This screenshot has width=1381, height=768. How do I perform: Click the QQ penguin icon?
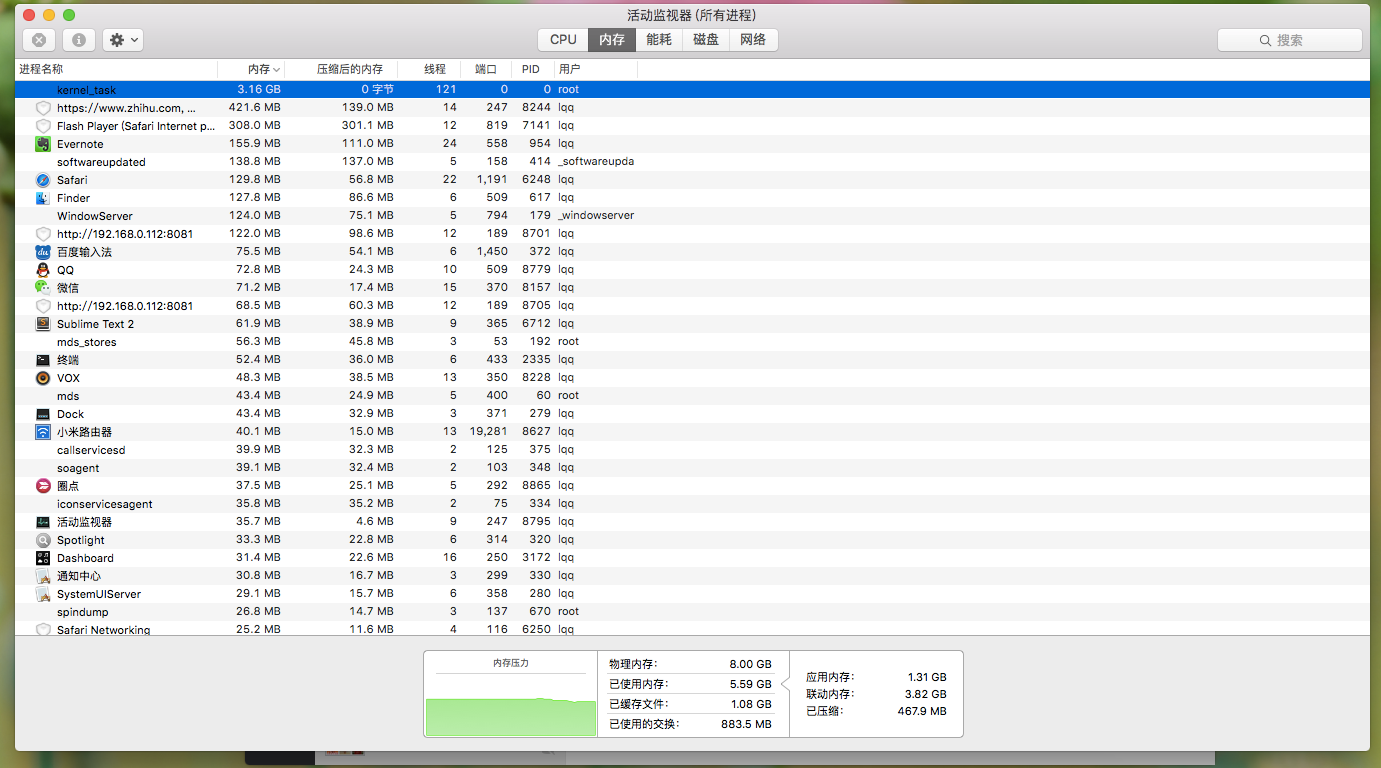pyautogui.click(x=43, y=270)
